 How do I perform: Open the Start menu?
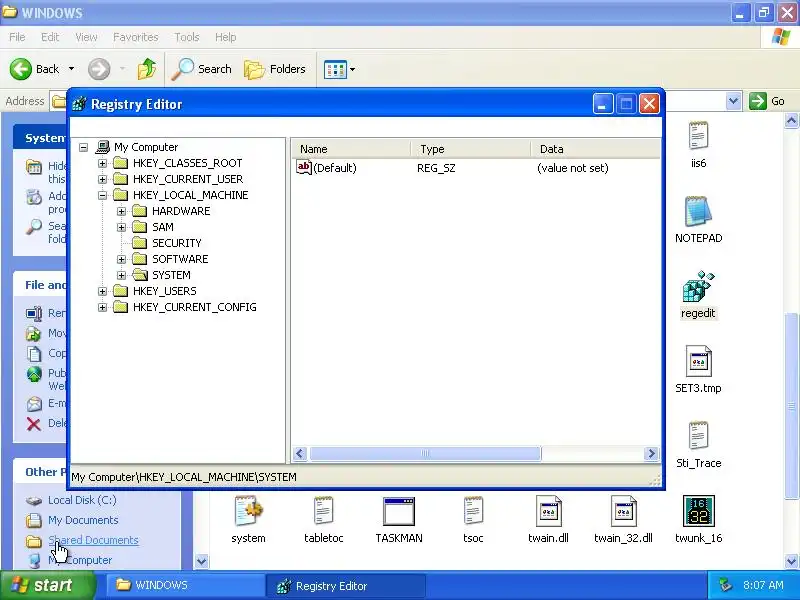[x=48, y=585]
